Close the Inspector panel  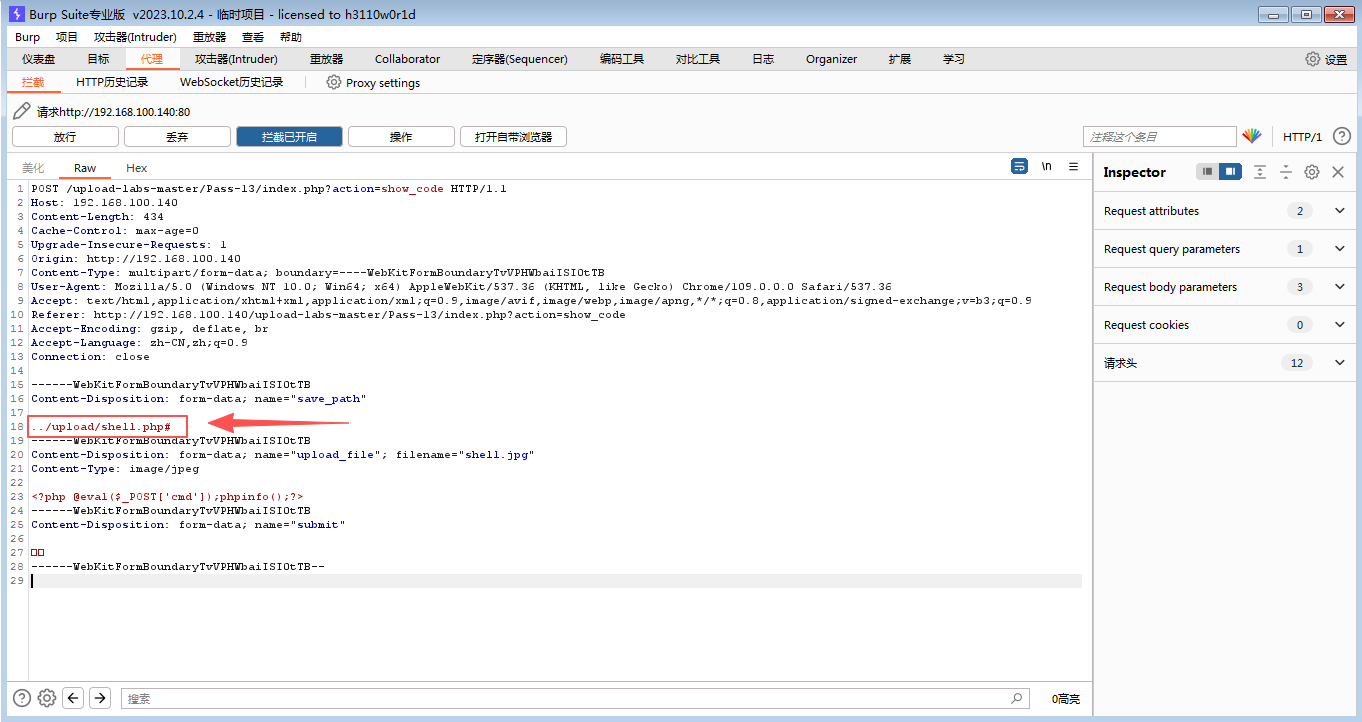coord(1338,172)
